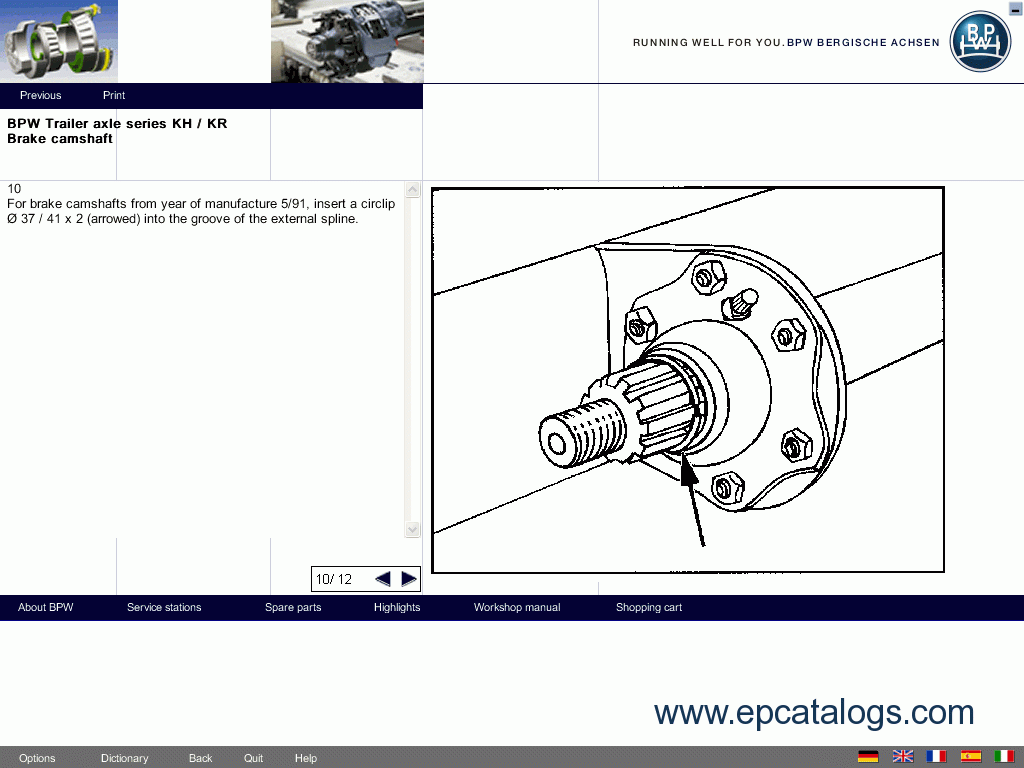Image resolution: width=1024 pixels, height=768 pixels.
Task: Open the Dictionary from bottom bar
Action: (x=124, y=758)
